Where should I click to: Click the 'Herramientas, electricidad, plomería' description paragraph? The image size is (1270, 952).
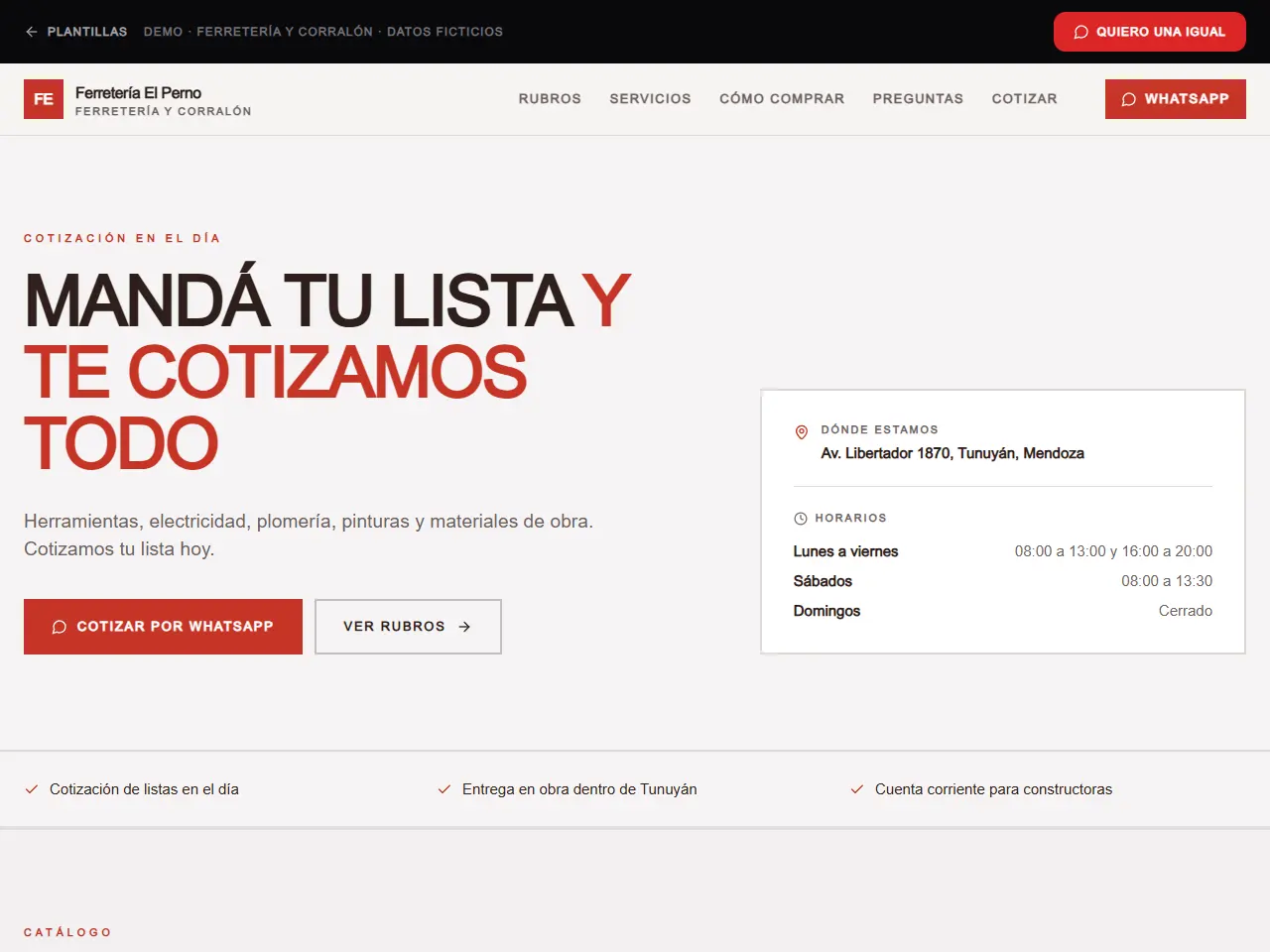(x=309, y=535)
